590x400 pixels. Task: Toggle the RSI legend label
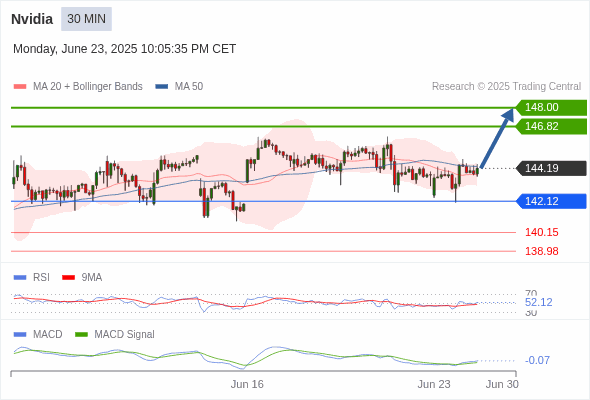coord(41,277)
